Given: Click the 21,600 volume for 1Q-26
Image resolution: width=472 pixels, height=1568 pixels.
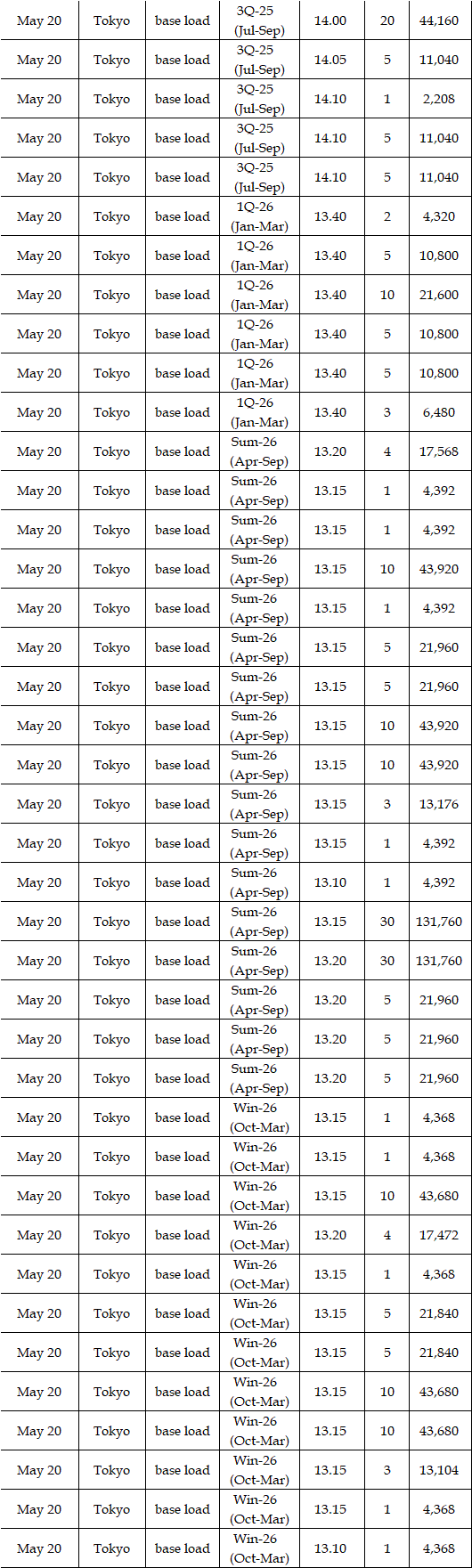Looking at the screenshot, I should coord(439,295).
